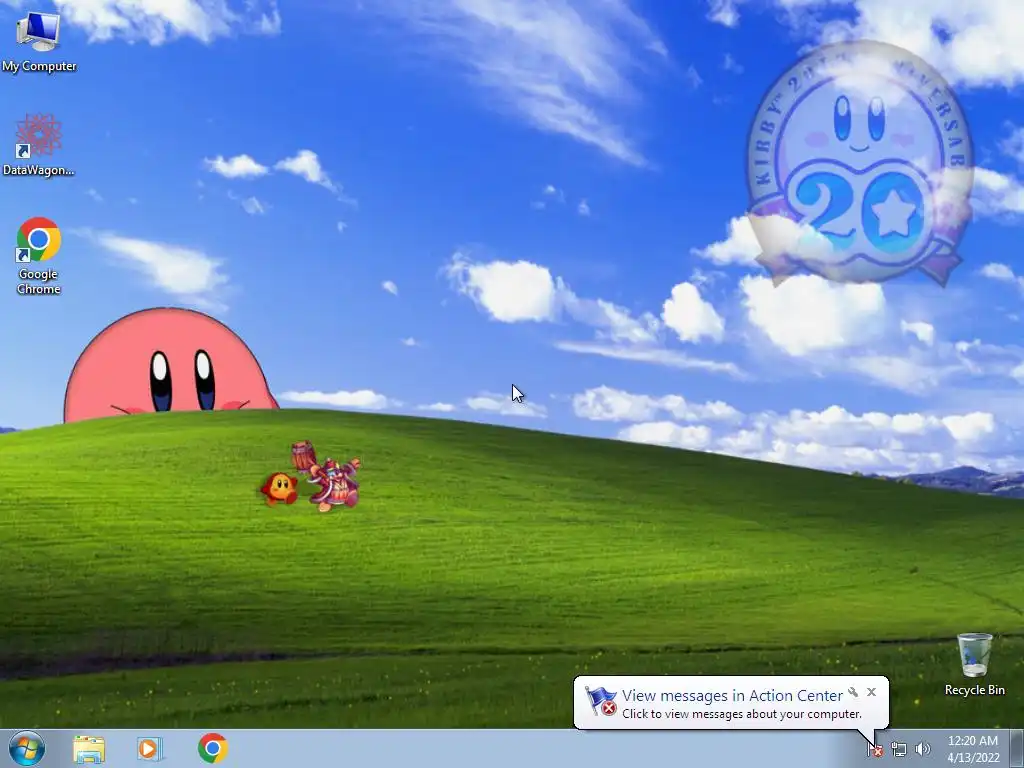Open Windows Explorer from the taskbar
This screenshot has width=1024, height=768.
pos(89,749)
